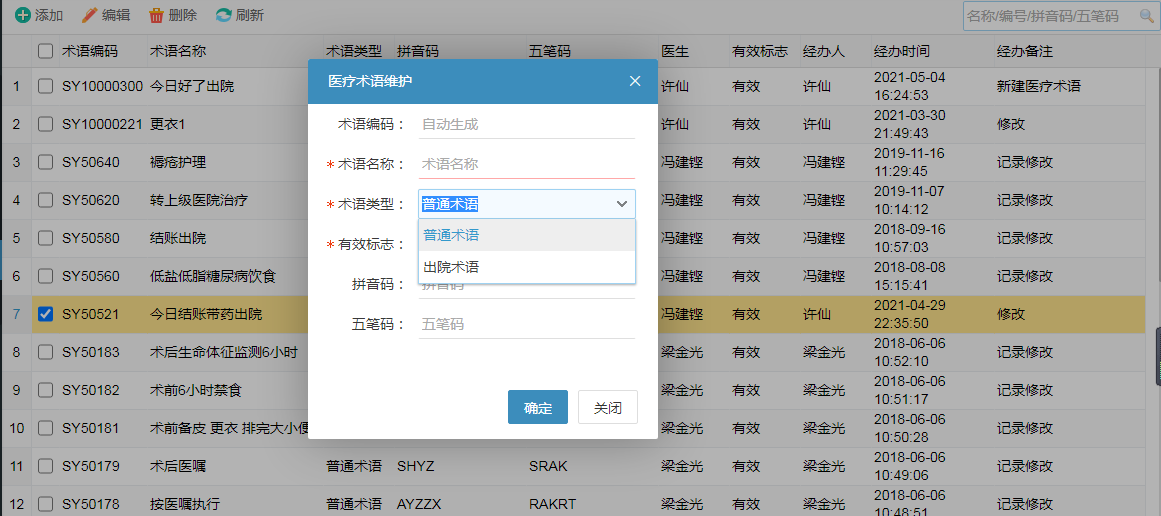Click the 确定 confirm button
The width and height of the screenshot is (1161, 516).
point(538,407)
